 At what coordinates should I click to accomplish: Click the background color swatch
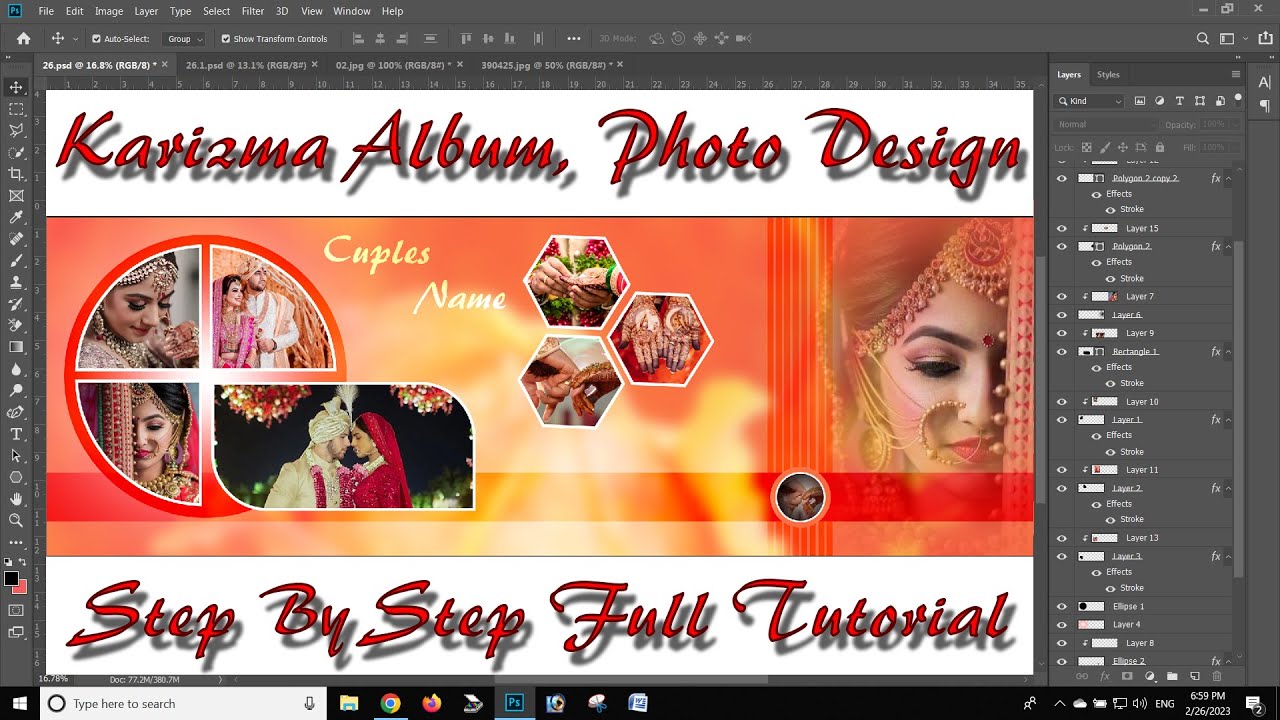20,586
